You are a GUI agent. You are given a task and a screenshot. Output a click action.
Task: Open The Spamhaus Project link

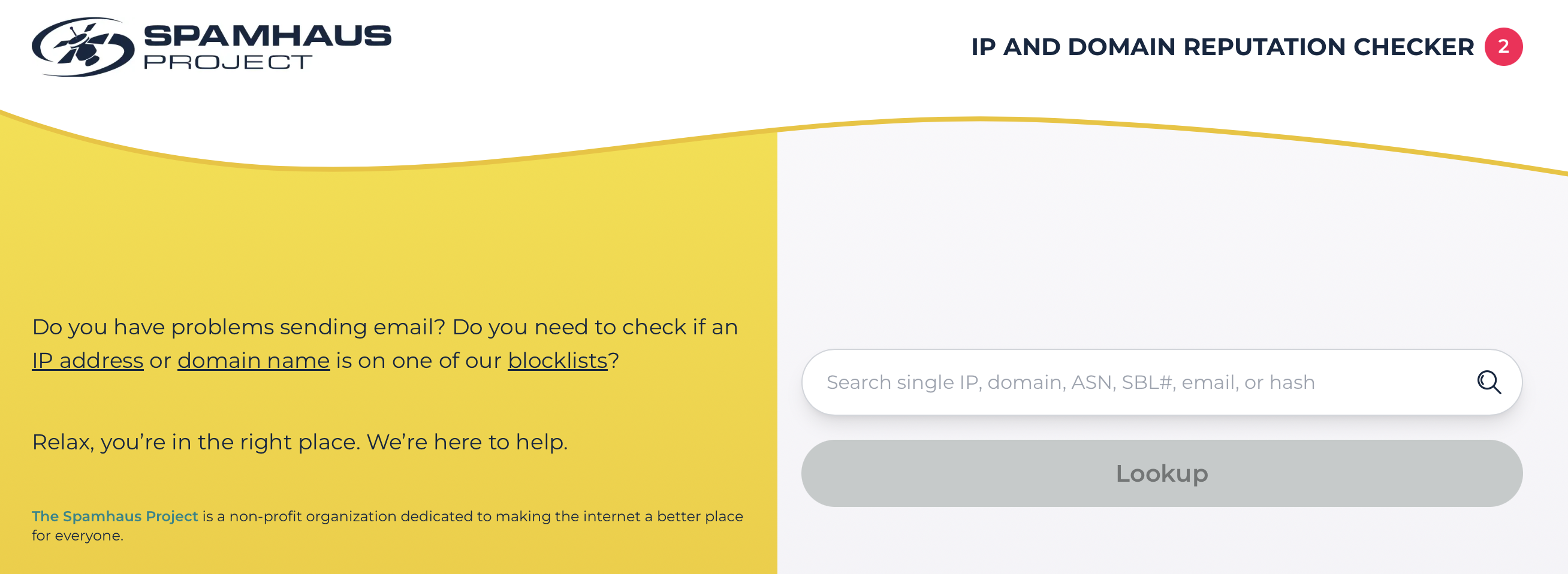coord(115,516)
